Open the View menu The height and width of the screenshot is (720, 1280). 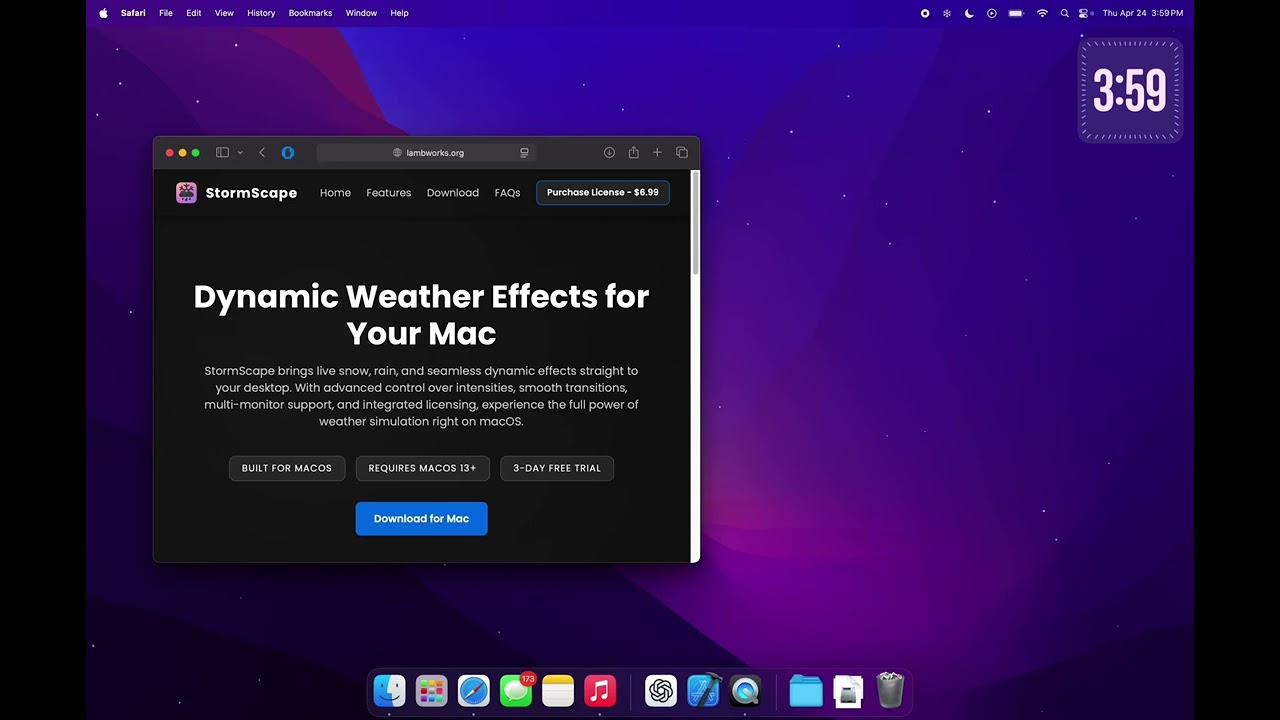[x=224, y=13]
